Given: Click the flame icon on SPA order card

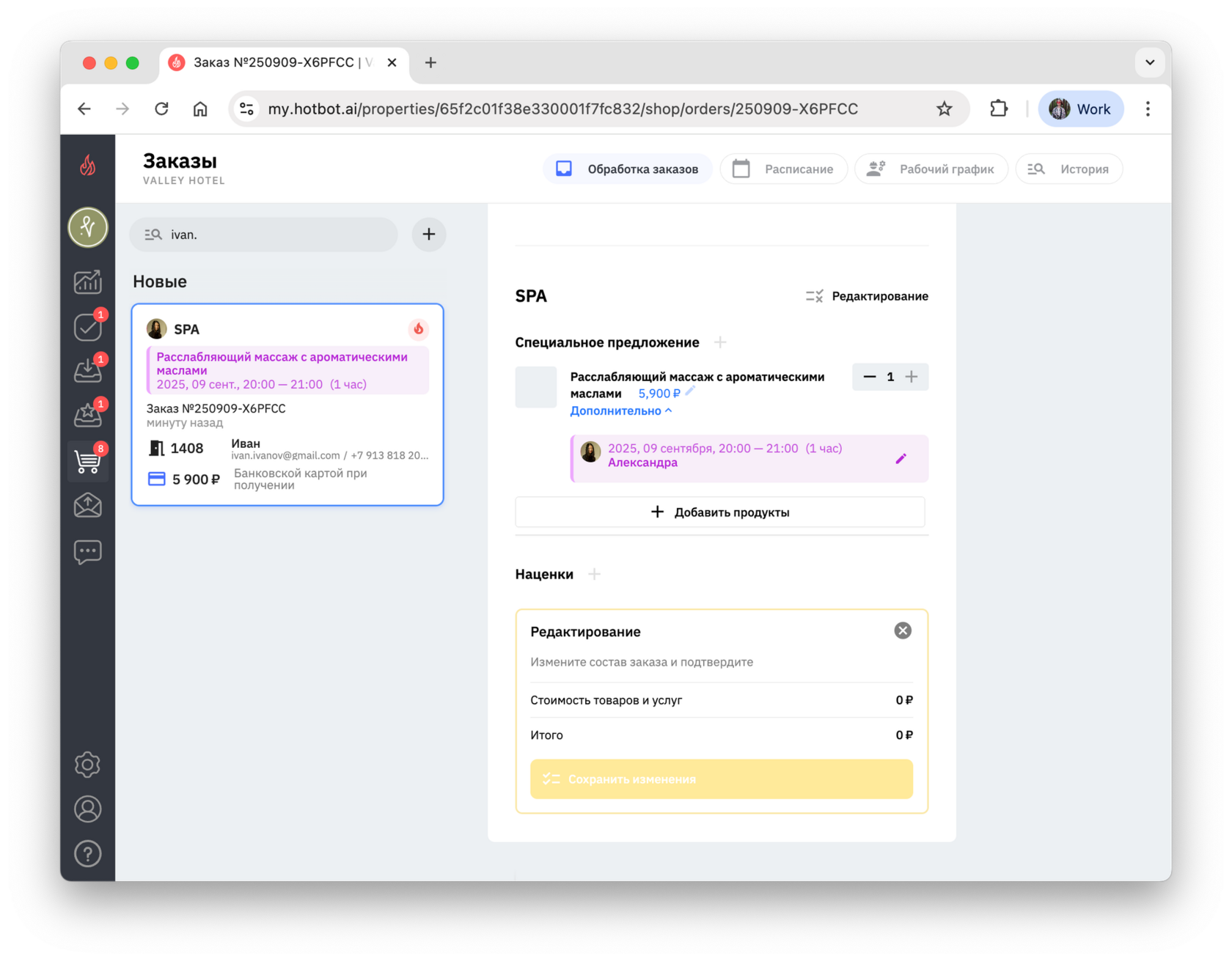Looking at the screenshot, I should tap(419, 329).
